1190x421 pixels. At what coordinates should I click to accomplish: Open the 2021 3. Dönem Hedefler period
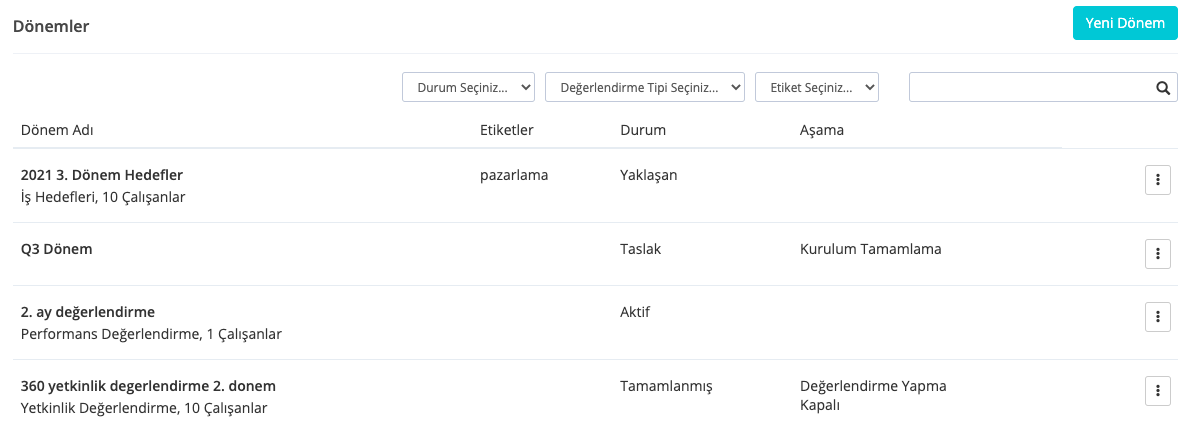102,175
